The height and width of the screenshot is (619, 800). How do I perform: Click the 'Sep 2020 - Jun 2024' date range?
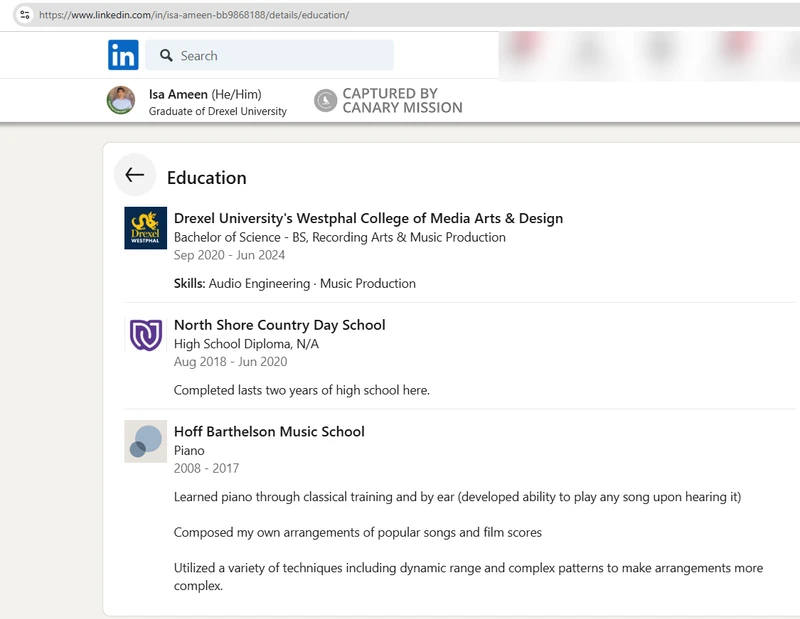(x=229, y=255)
